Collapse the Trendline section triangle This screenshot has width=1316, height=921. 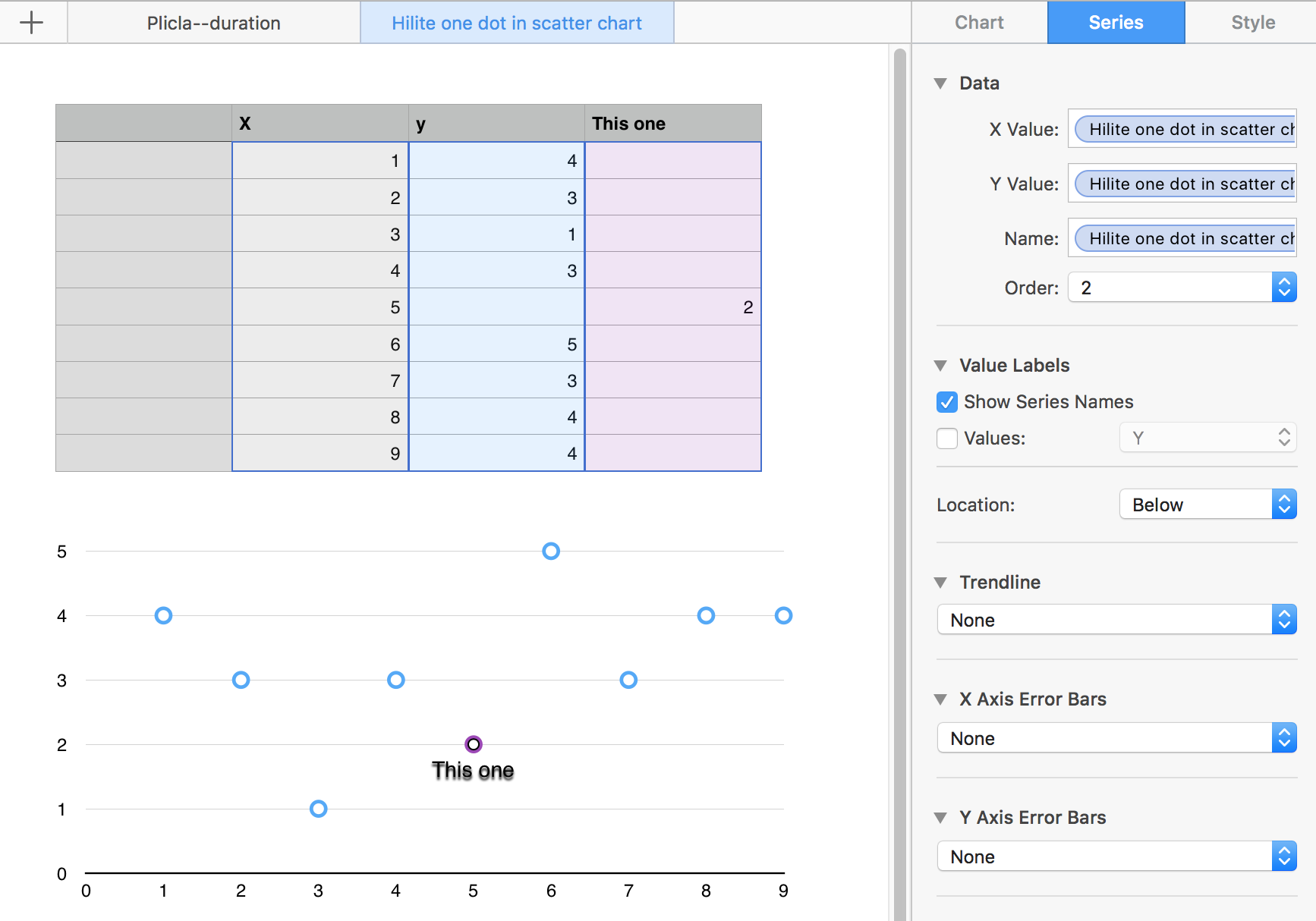click(x=941, y=583)
